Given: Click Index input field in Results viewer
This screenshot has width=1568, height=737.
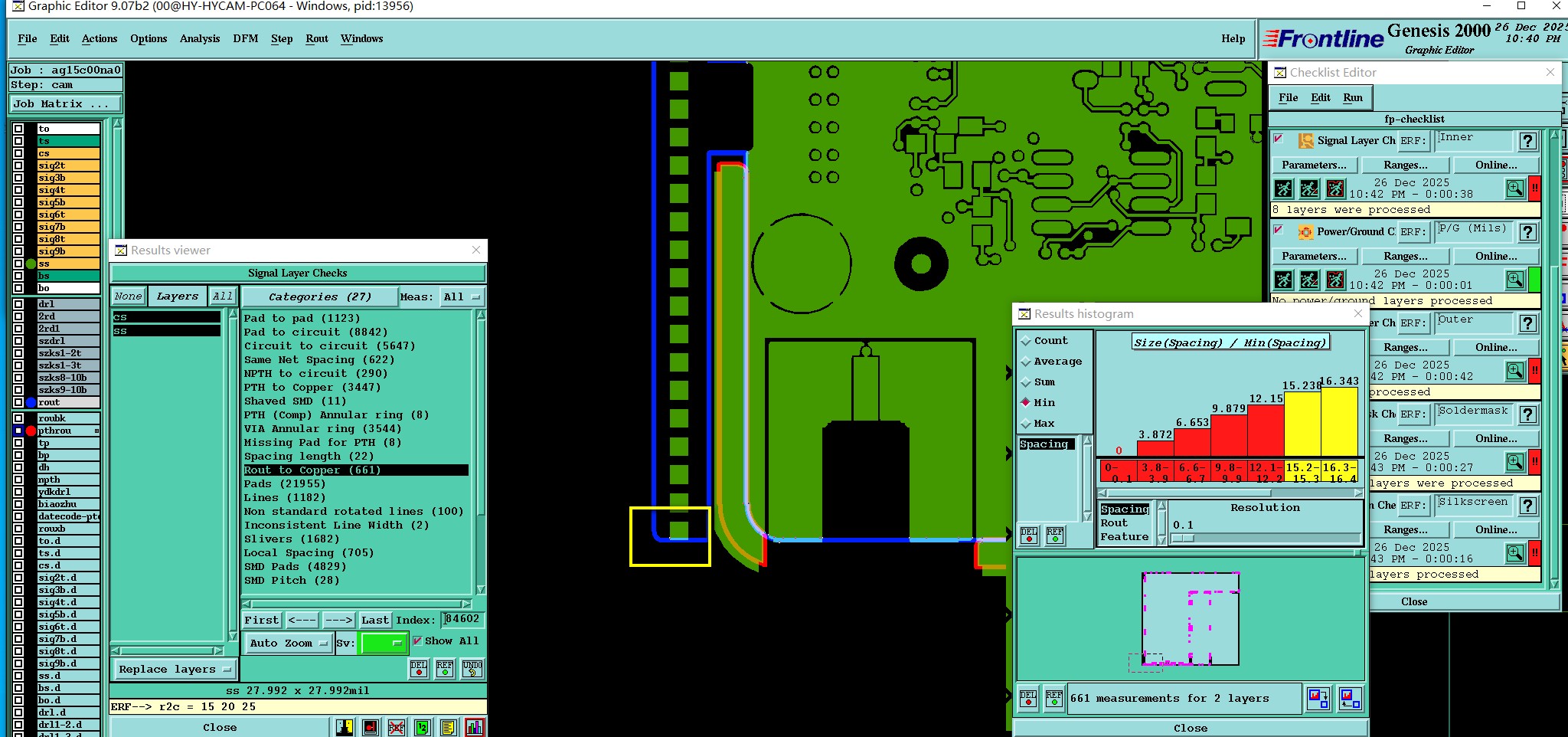Looking at the screenshot, I should click(463, 619).
